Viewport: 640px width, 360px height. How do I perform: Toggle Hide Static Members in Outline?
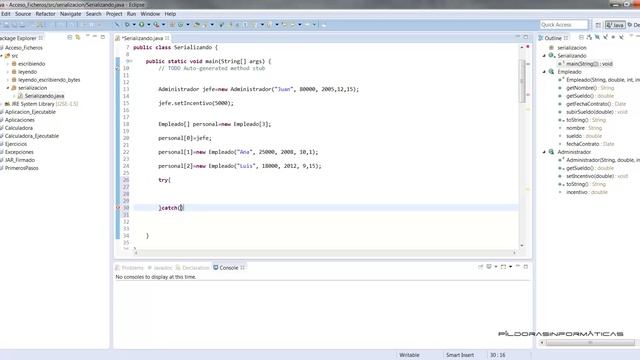point(605,37)
